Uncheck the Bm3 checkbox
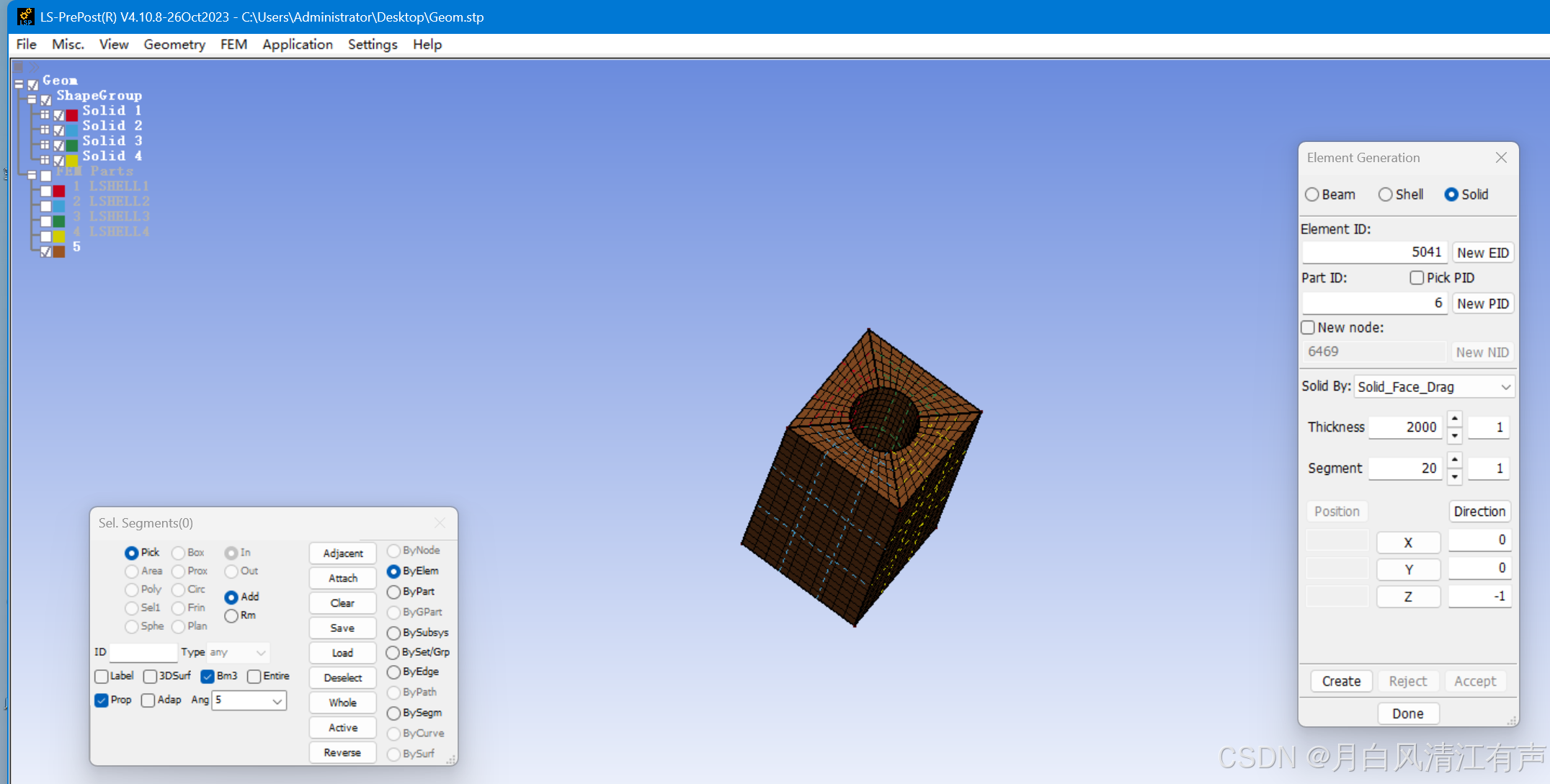This screenshot has height=784, width=1550. click(x=208, y=676)
